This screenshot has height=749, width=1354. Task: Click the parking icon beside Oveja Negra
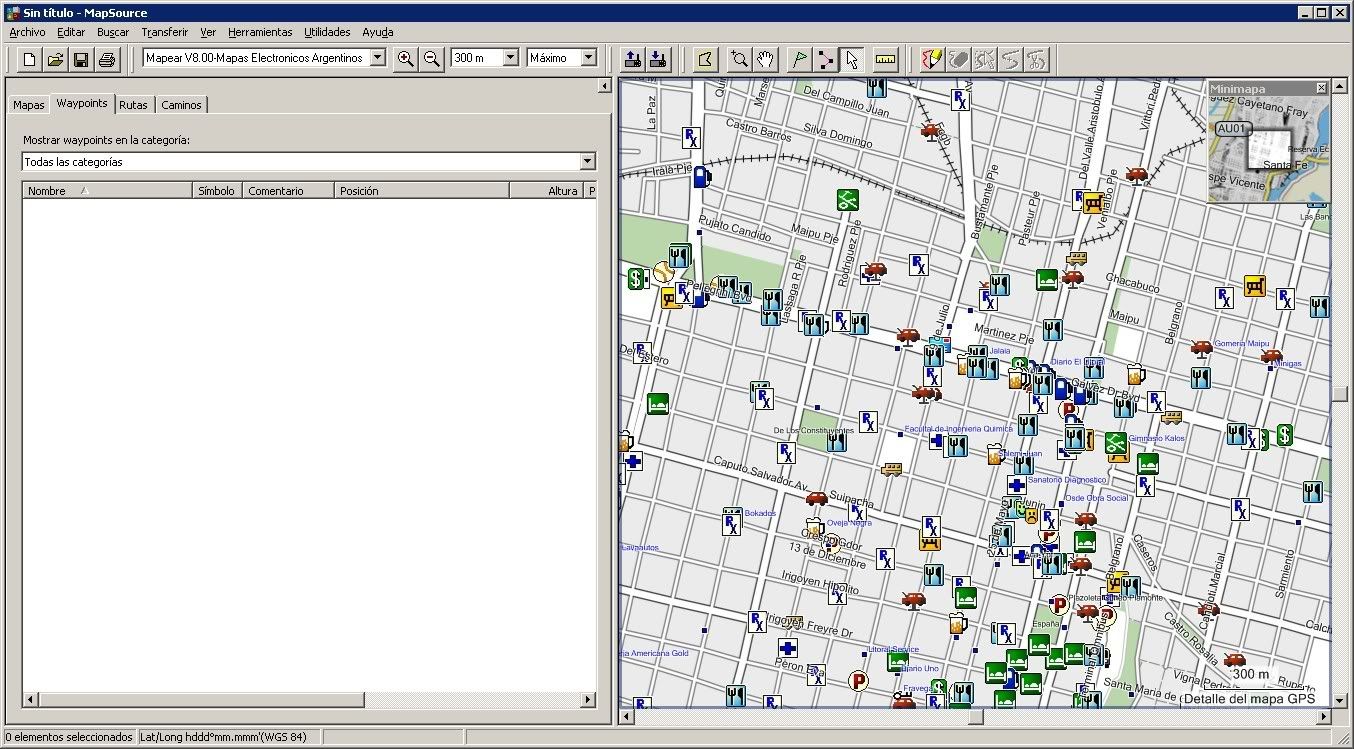pyautogui.click(x=830, y=543)
